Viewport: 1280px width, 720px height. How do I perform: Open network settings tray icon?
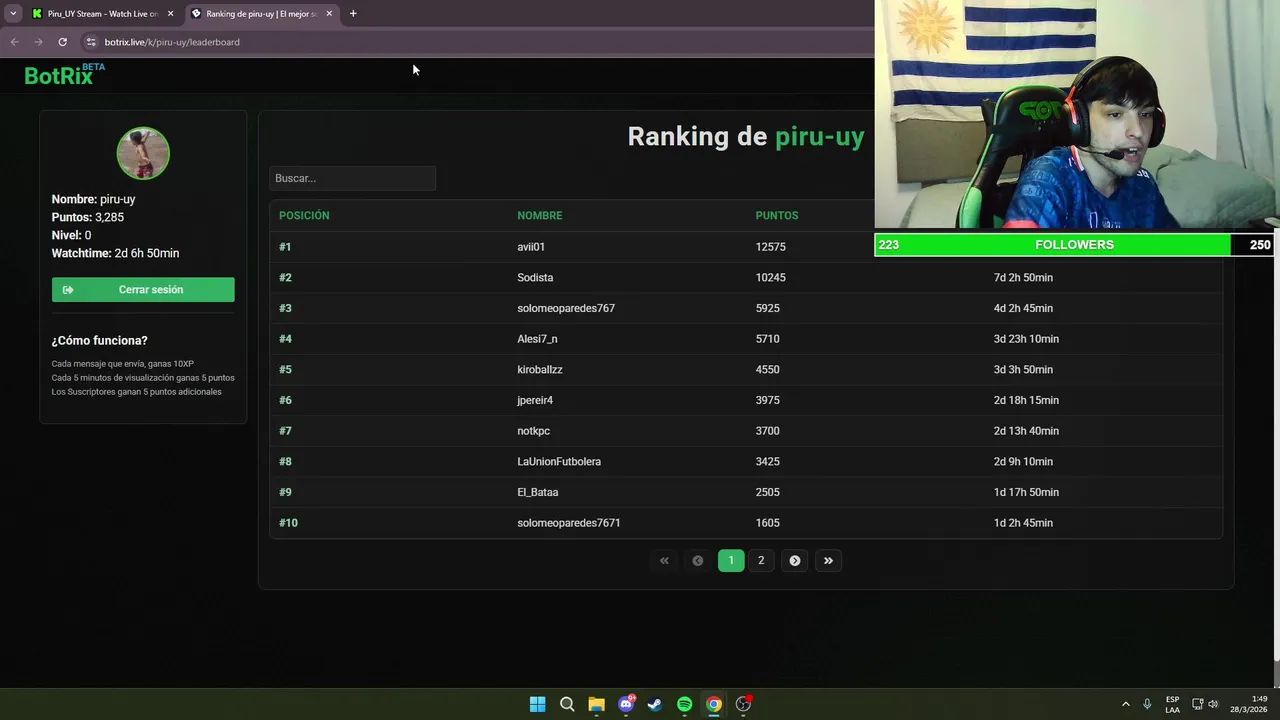pyautogui.click(x=1198, y=704)
